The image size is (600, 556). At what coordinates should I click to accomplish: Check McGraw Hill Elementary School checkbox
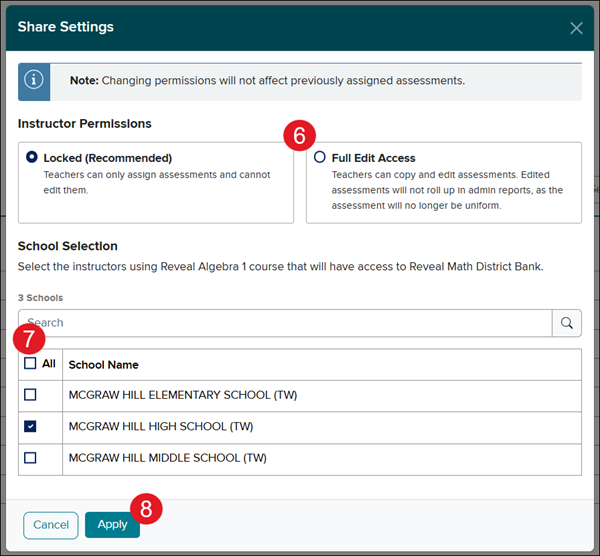tap(30, 395)
